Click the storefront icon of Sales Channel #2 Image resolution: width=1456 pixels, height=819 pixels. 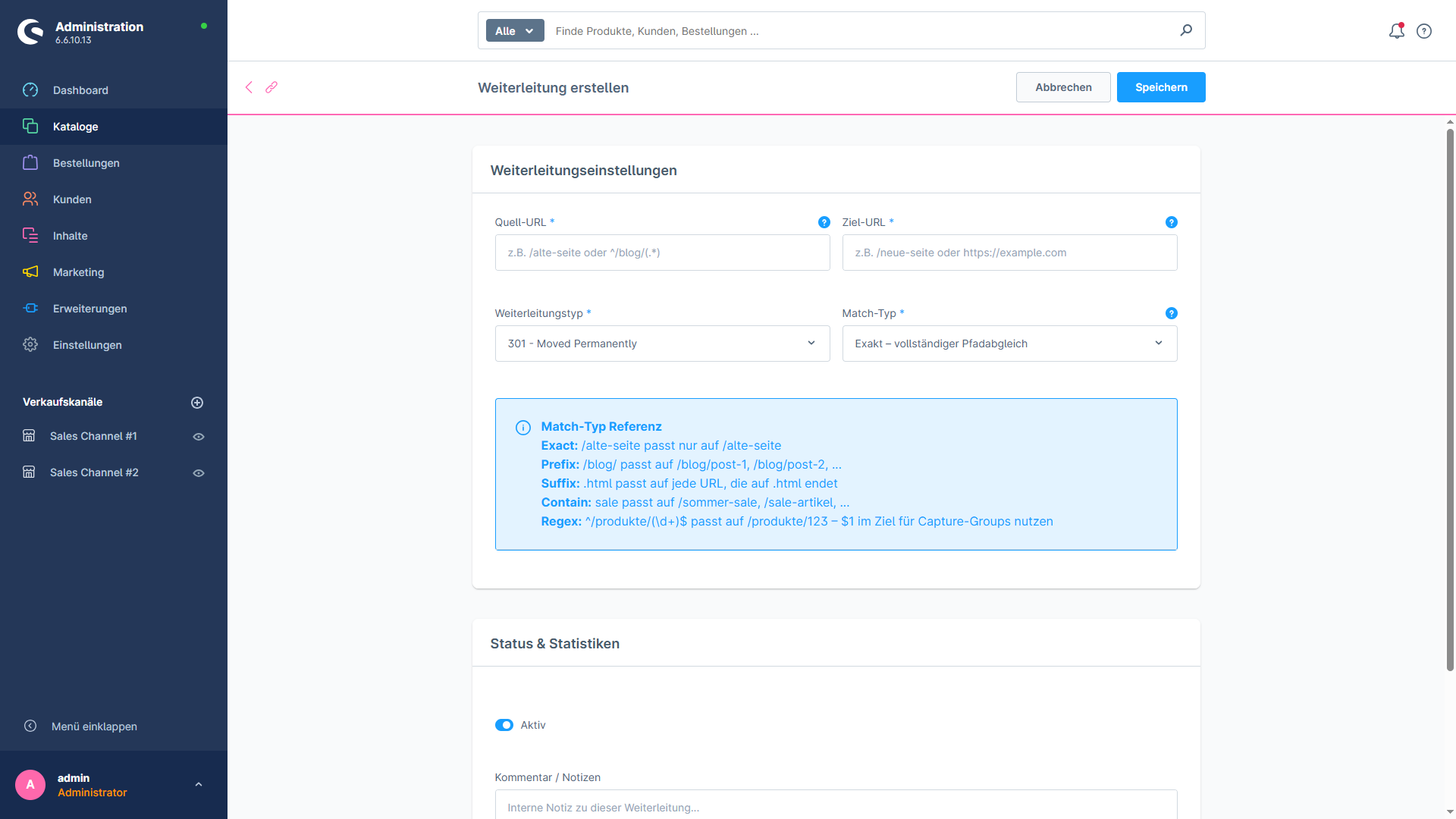[29, 472]
